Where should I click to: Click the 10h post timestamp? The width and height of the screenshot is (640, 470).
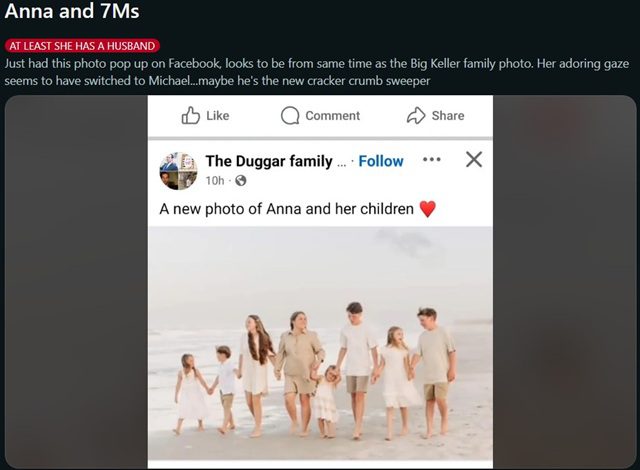pyautogui.click(x=215, y=181)
